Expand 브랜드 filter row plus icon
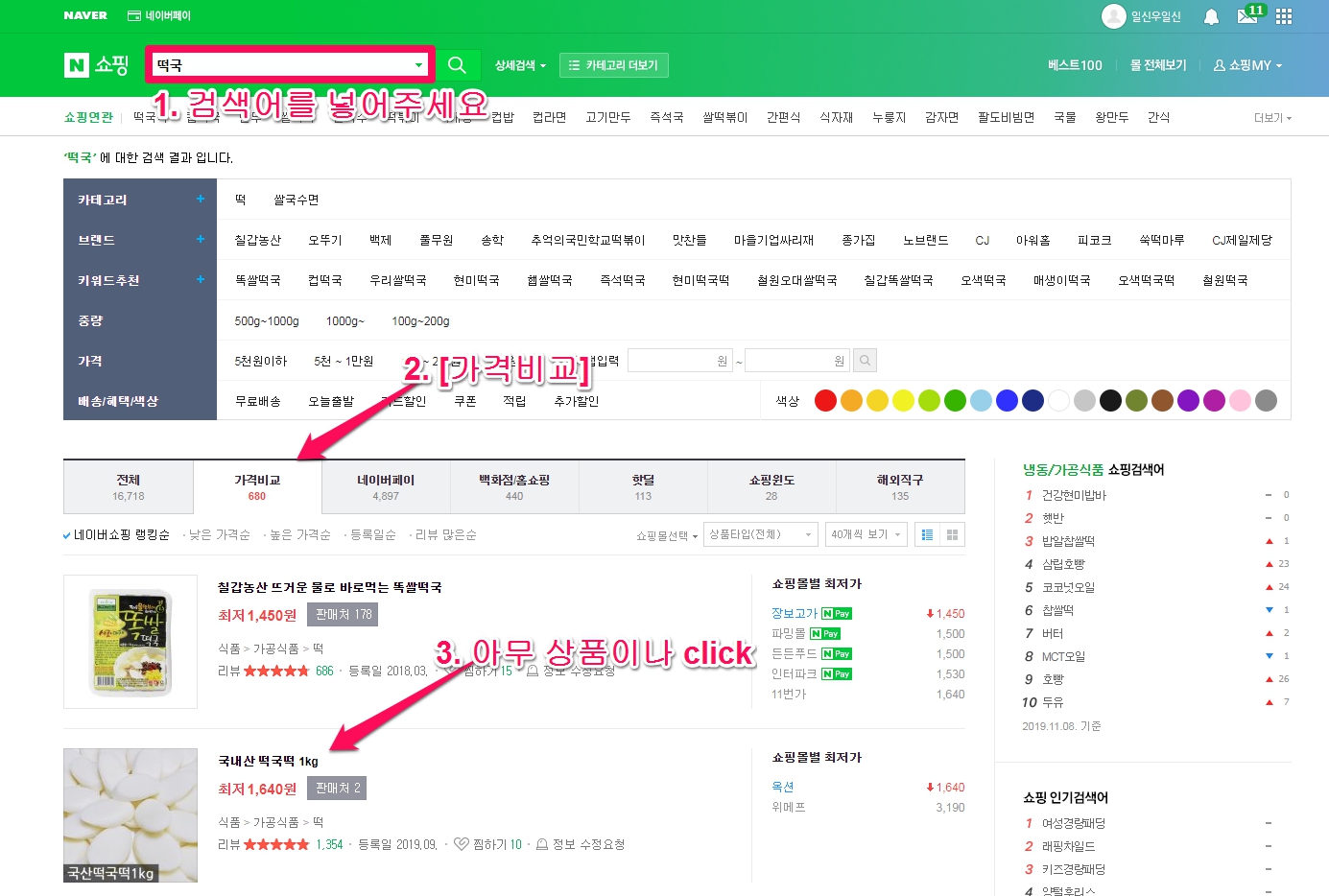 point(201,239)
